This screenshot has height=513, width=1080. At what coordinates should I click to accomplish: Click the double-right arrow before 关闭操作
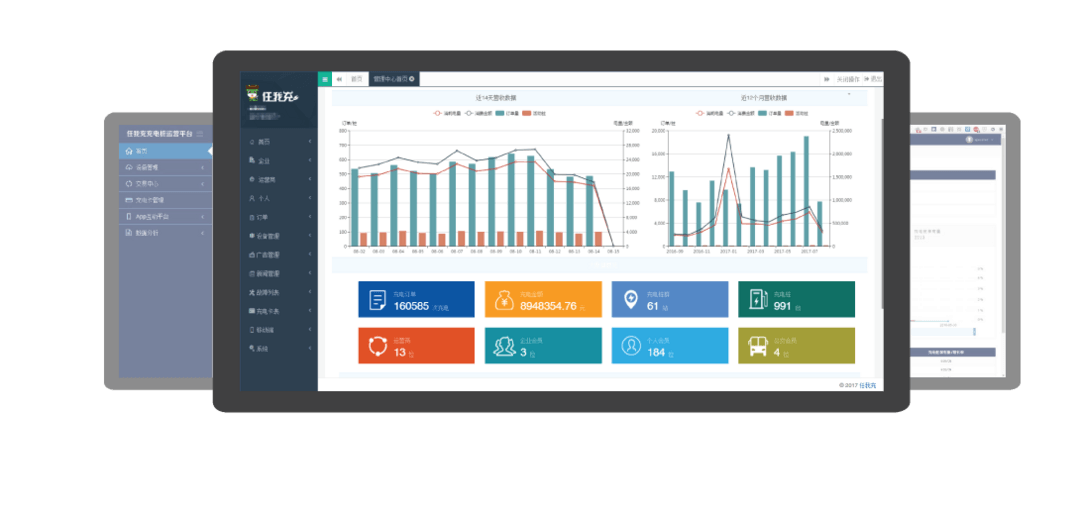(827, 79)
